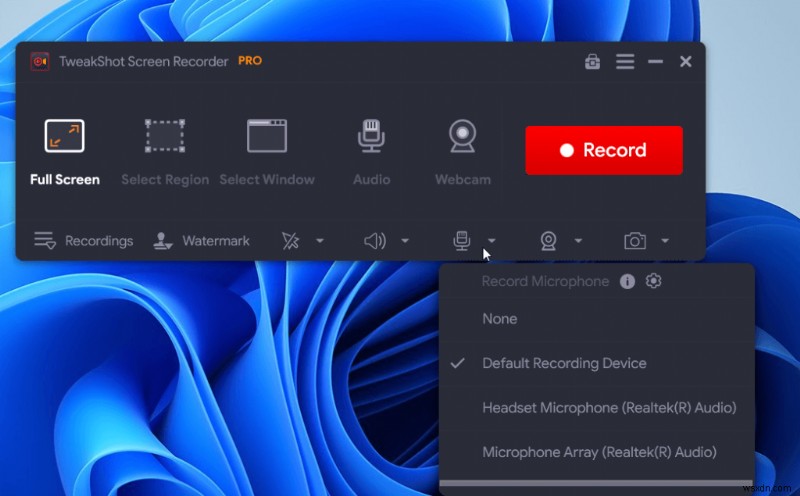Open the toolbox icon in title bar
This screenshot has height=496, width=800.
point(593,62)
